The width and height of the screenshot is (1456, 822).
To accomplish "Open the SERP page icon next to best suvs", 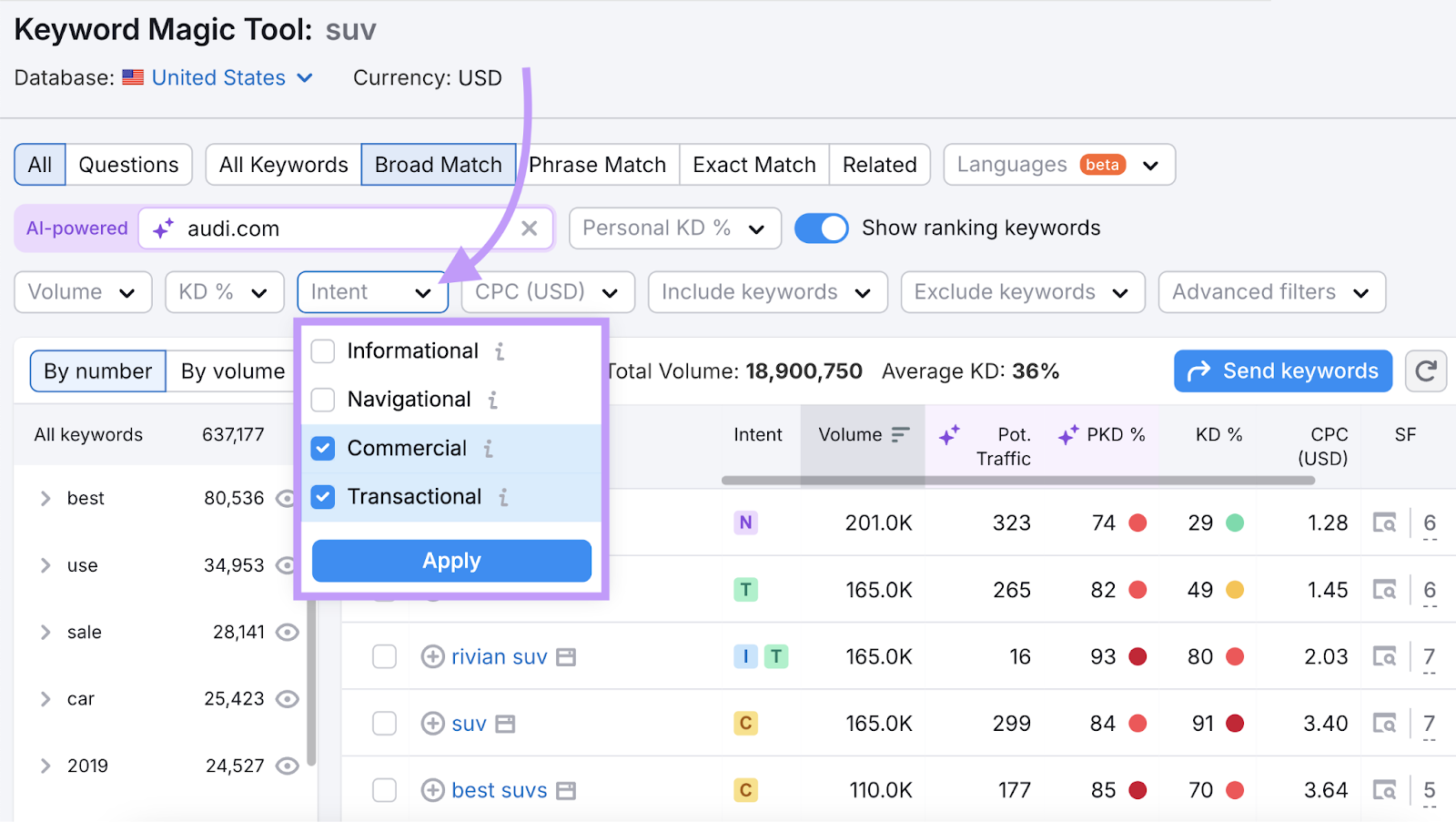I will [x=568, y=790].
